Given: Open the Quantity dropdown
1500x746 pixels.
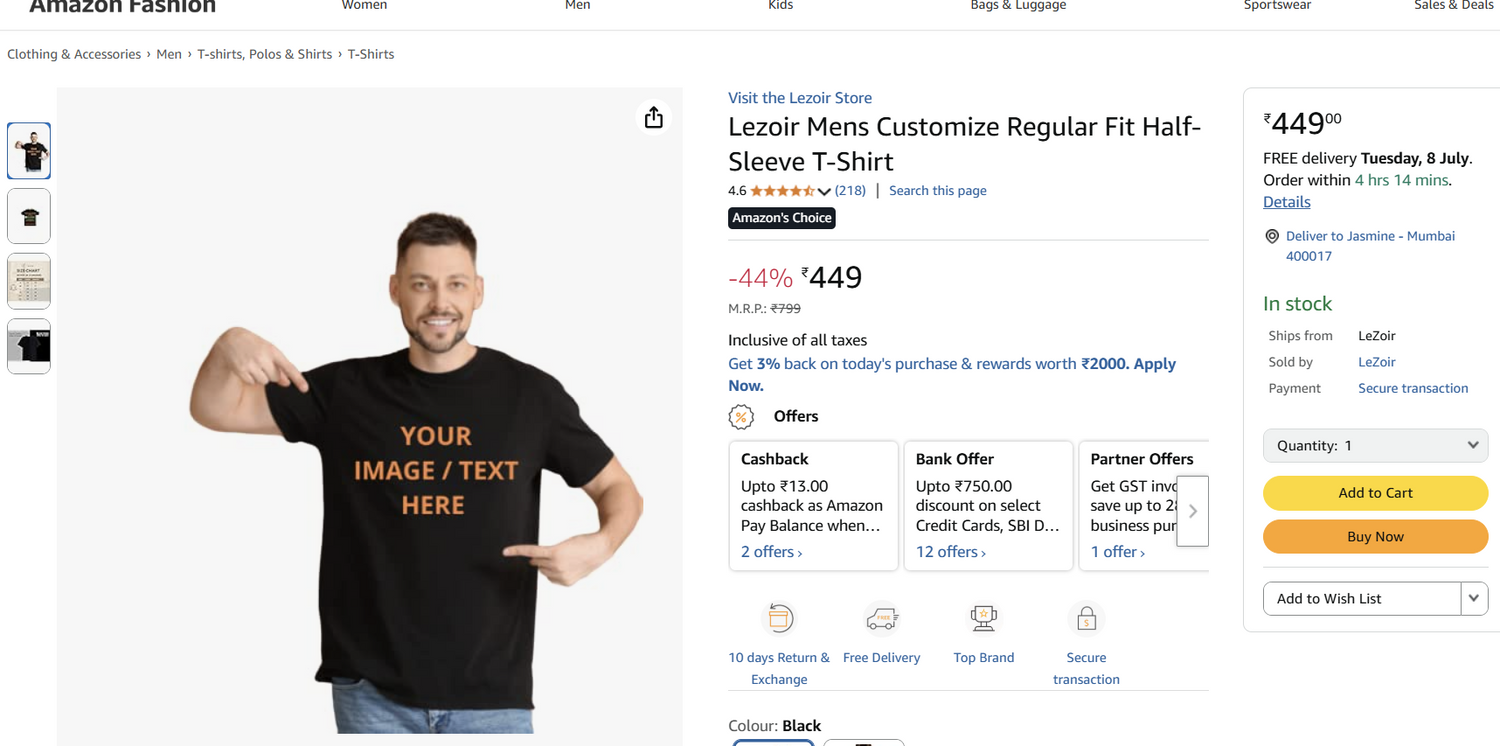Looking at the screenshot, I should click(1375, 446).
